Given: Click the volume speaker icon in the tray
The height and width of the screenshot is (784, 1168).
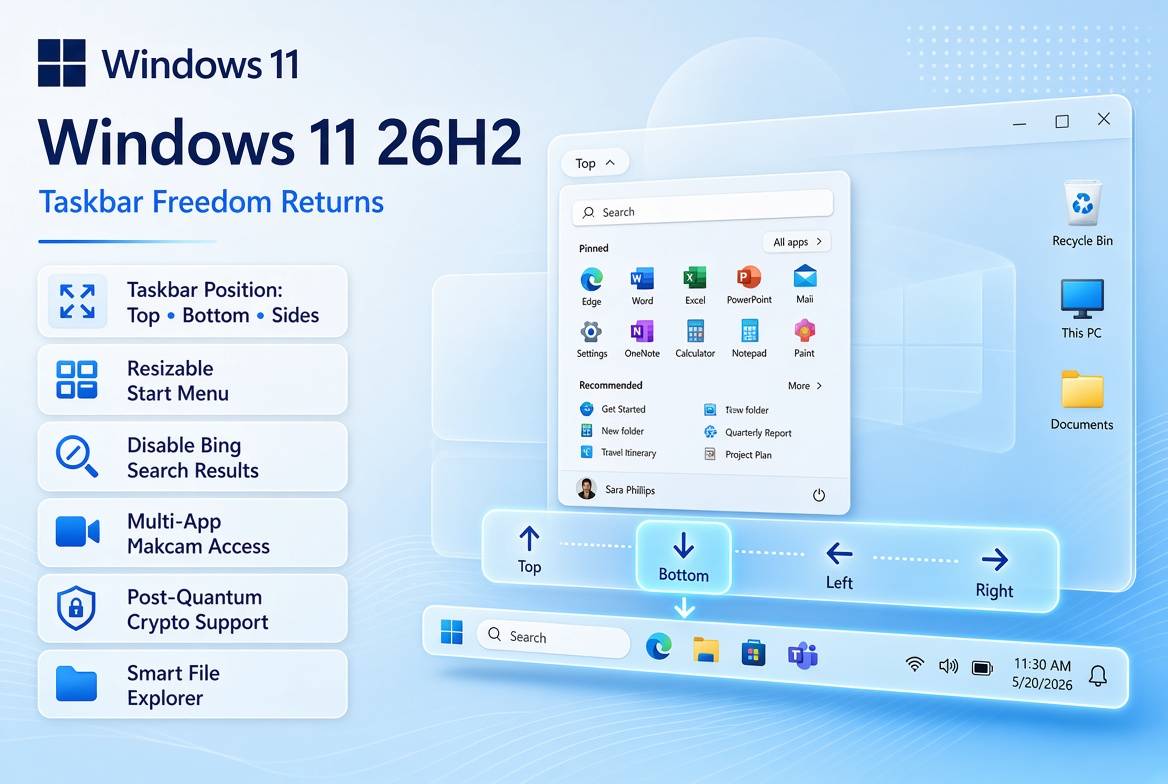Looking at the screenshot, I should coord(948,666).
